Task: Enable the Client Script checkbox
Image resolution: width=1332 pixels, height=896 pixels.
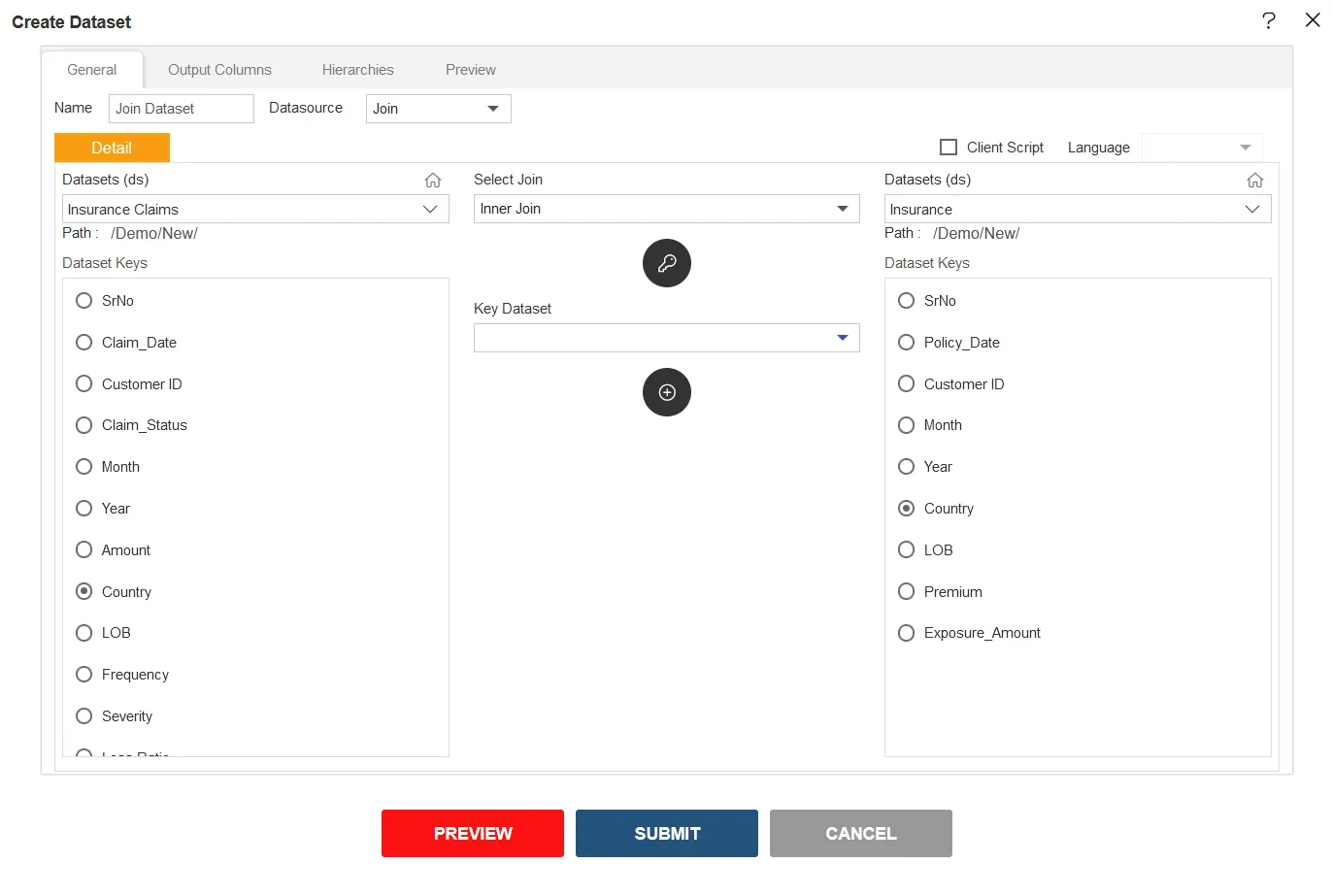Action: (x=949, y=148)
